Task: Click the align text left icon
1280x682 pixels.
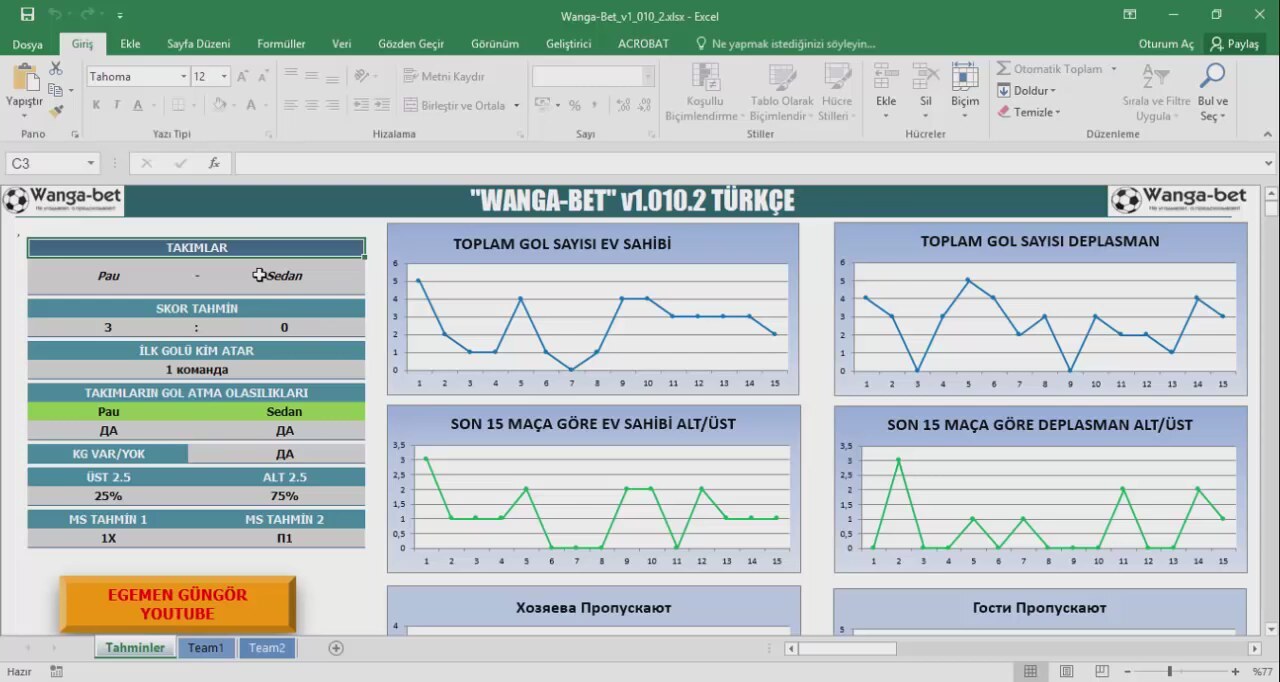Action: [291, 105]
